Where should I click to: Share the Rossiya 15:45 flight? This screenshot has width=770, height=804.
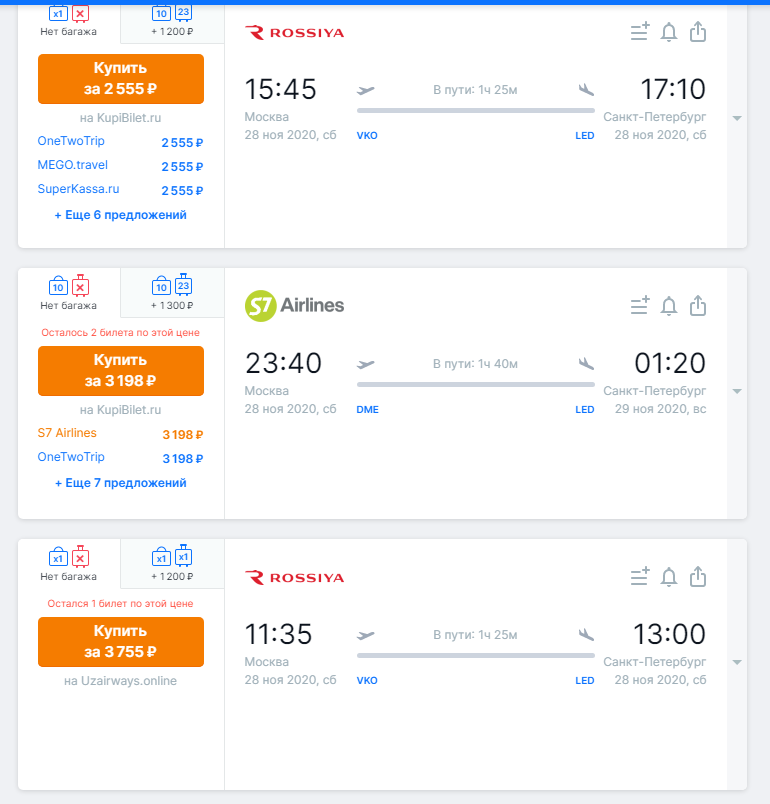pyautogui.click(x=698, y=32)
